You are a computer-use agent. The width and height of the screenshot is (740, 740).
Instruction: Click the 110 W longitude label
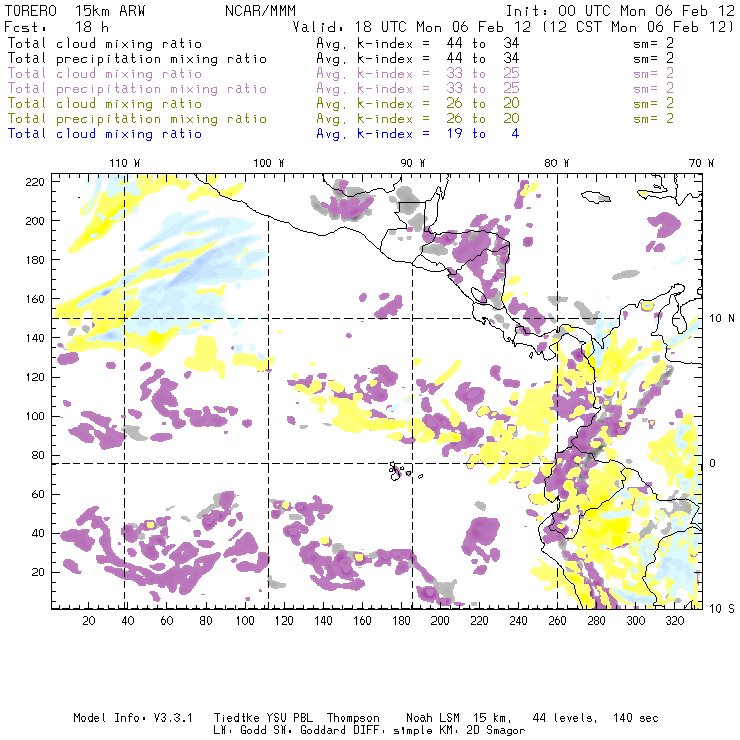coord(124,163)
